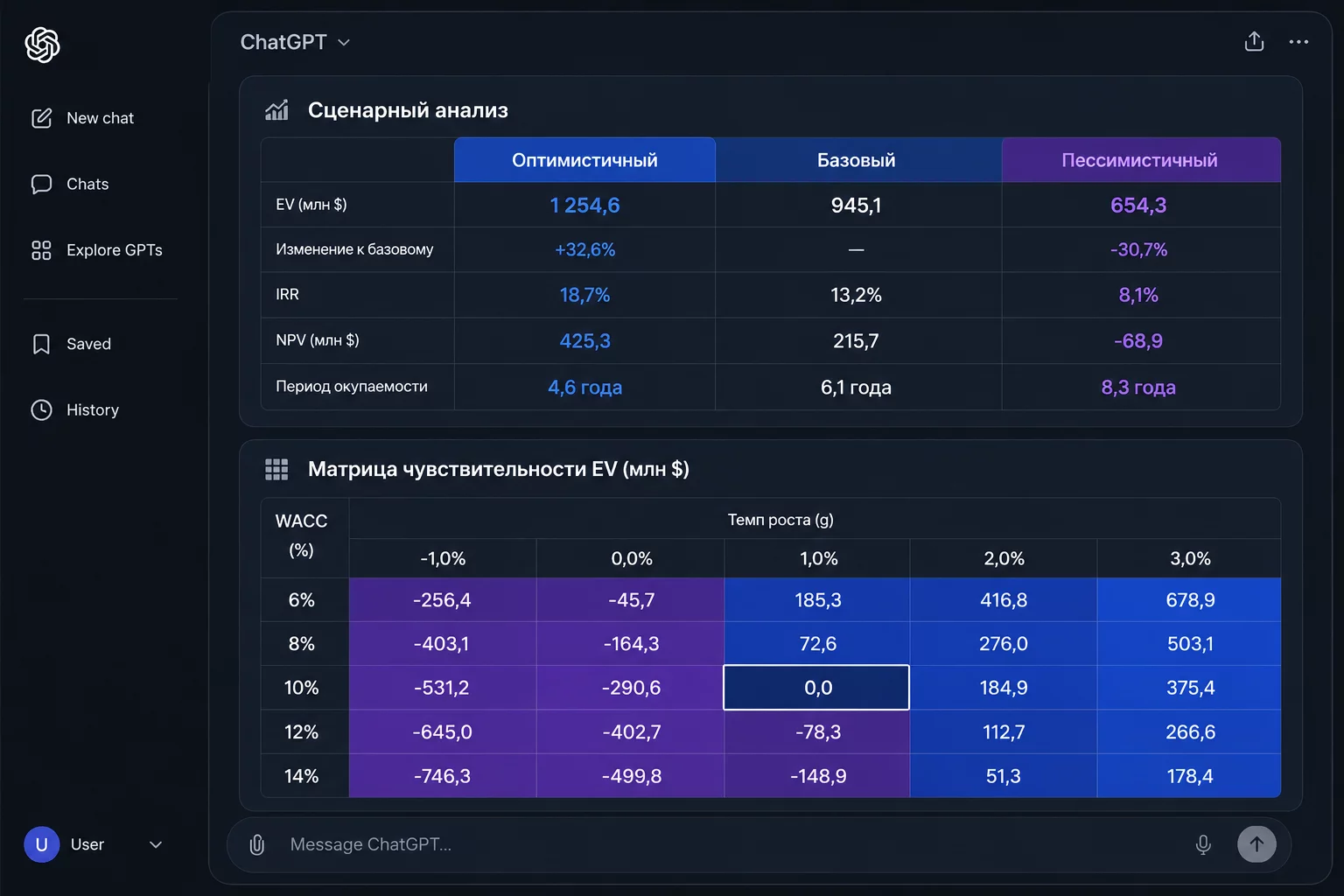Click the share upload icon
Image resolution: width=1344 pixels, height=896 pixels.
coord(1254,41)
